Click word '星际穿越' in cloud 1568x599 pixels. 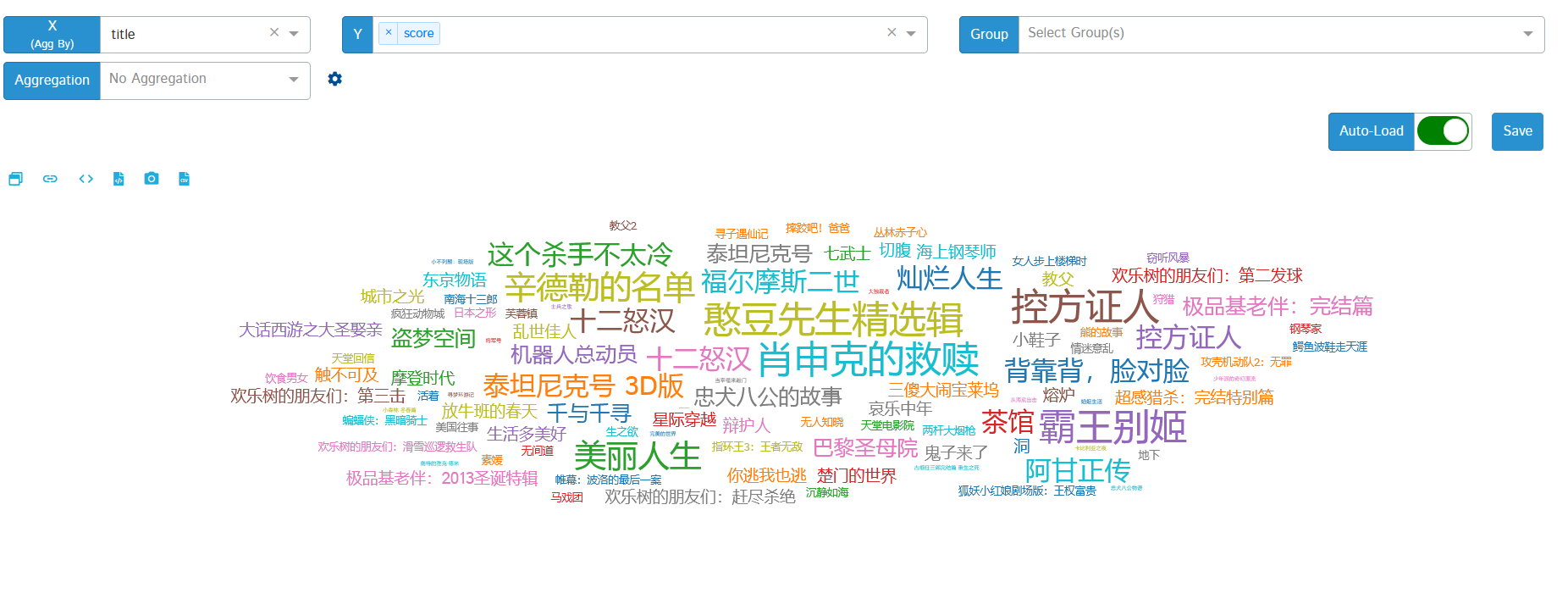coord(684,419)
